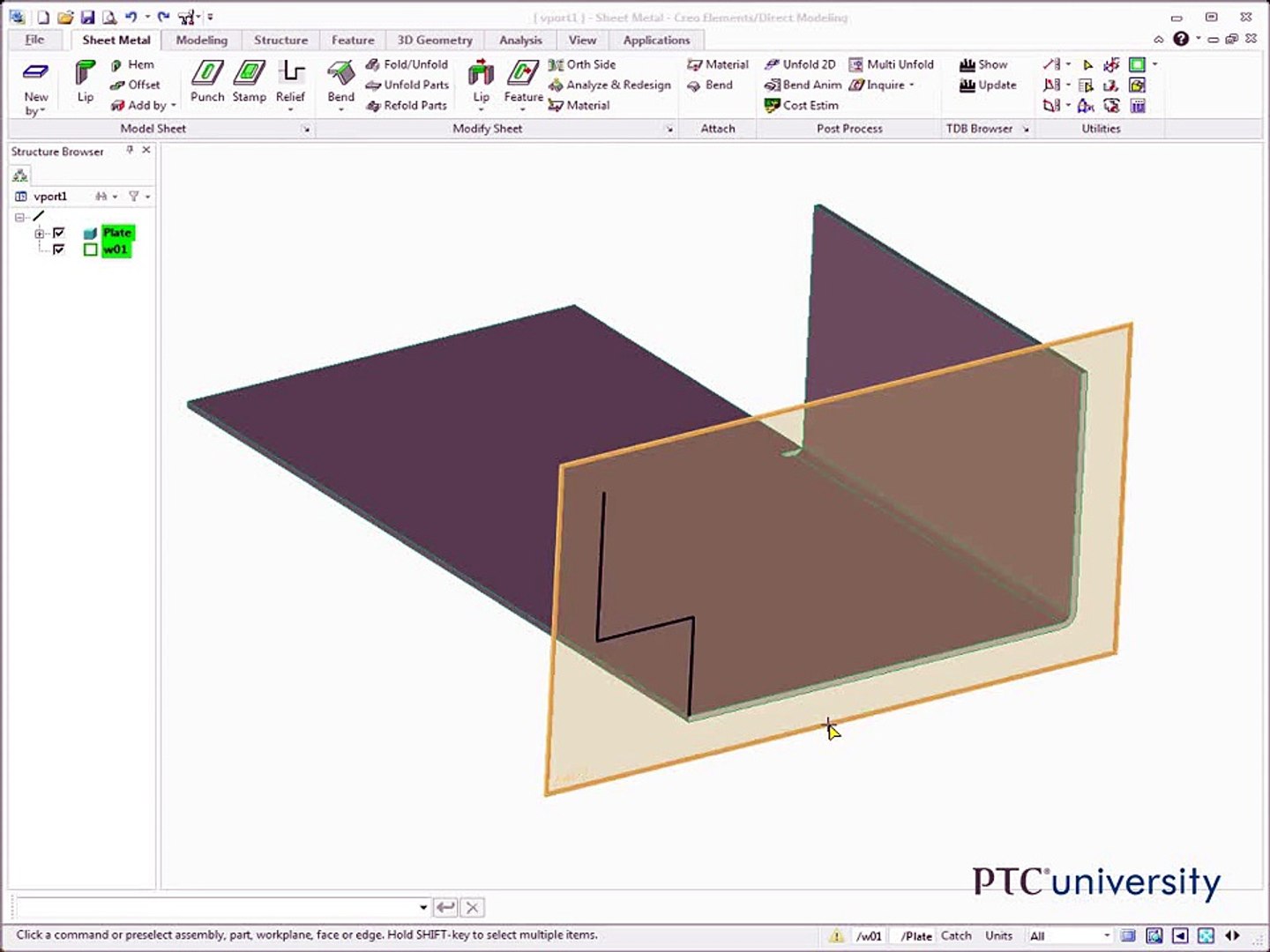The image size is (1270, 952).
Task: Click the /w01 status bar entry
Action: [868, 935]
